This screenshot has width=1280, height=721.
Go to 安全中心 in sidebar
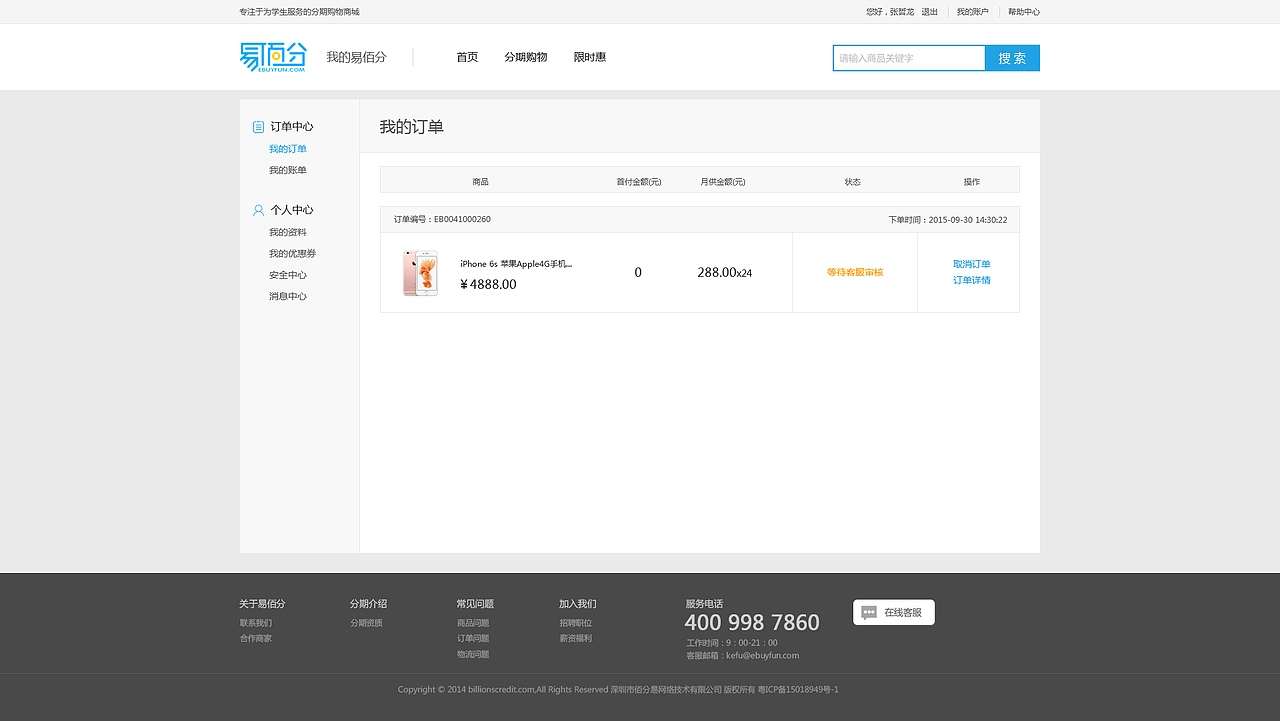(x=289, y=274)
